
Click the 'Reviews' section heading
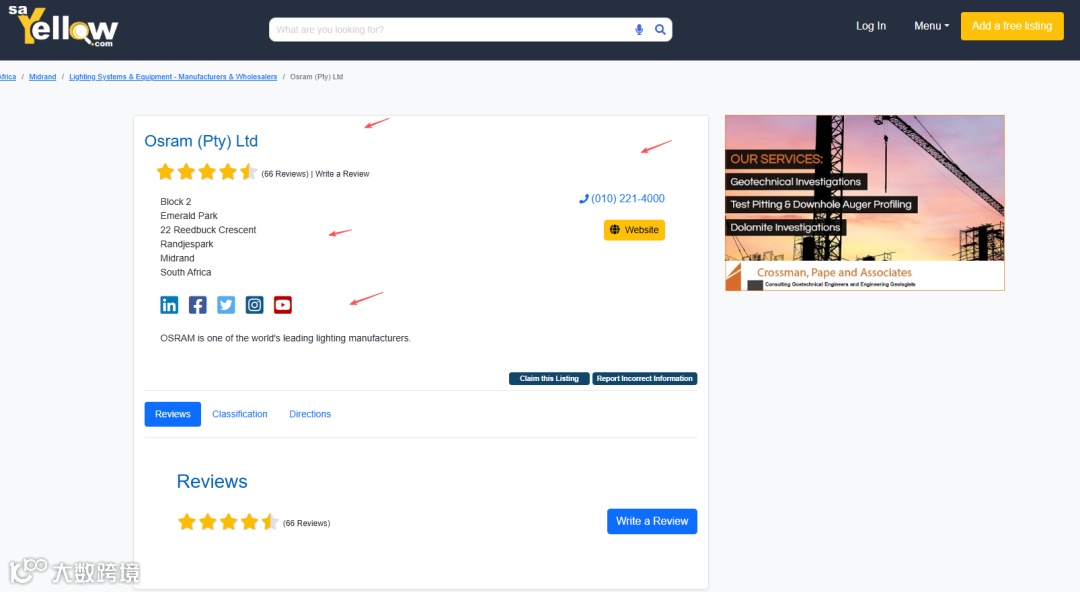(x=212, y=481)
